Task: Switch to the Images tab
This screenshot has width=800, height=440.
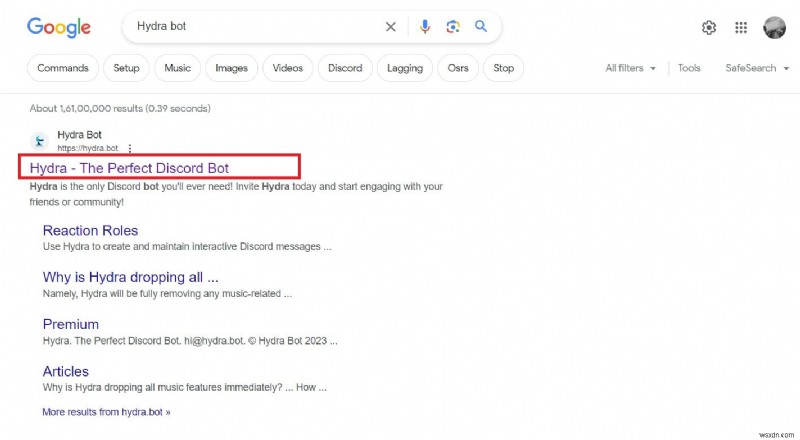Action: pyautogui.click(x=231, y=68)
